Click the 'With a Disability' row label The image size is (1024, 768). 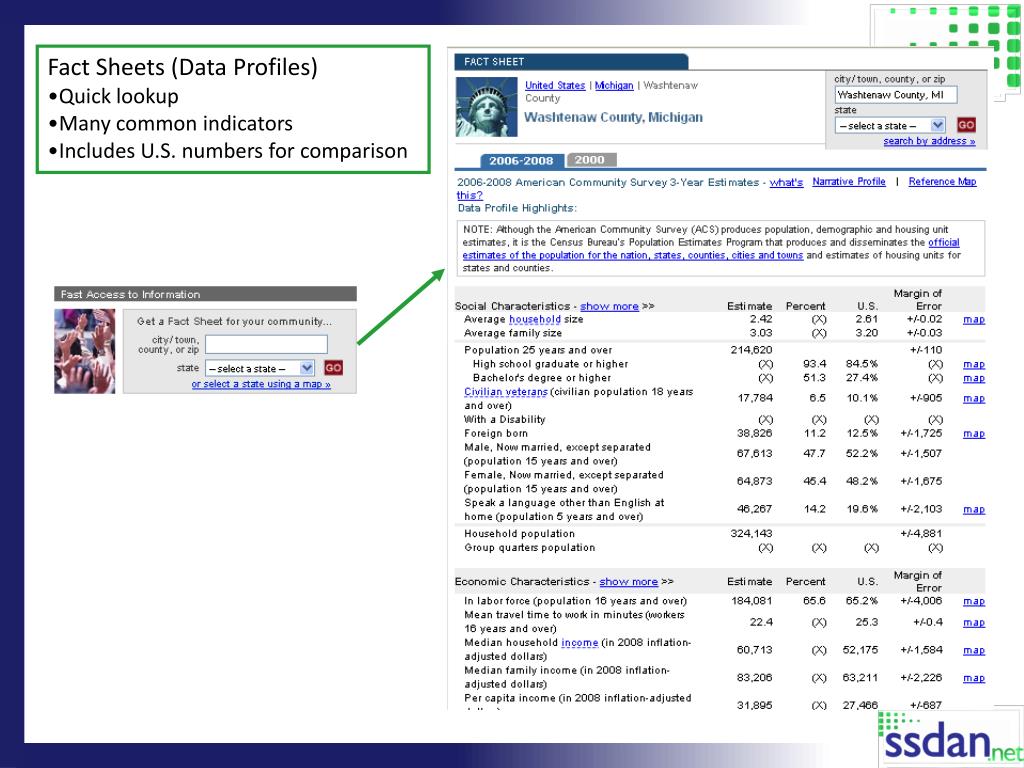click(x=504, y=419)
